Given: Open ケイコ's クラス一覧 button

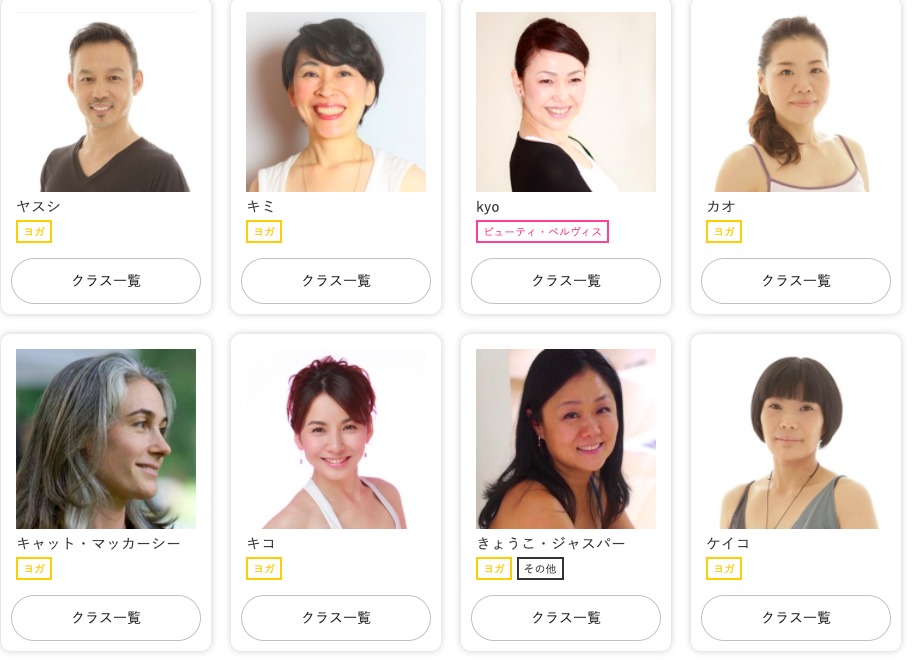Looking at the screenshot, I should coord(795,617).
